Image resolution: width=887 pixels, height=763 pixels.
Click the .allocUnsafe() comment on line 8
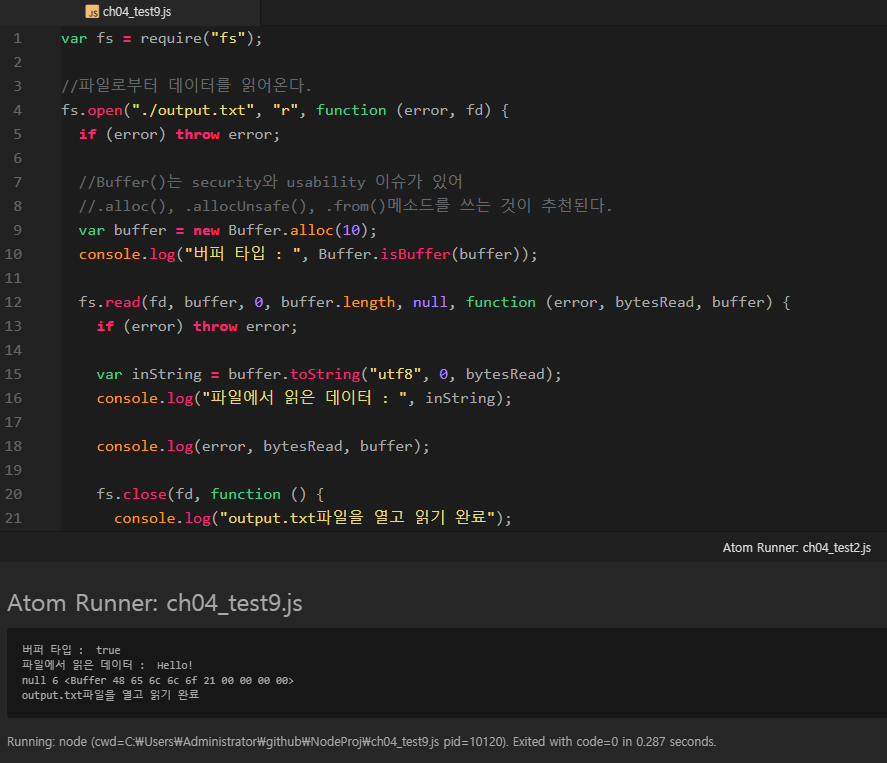(246, 206)
